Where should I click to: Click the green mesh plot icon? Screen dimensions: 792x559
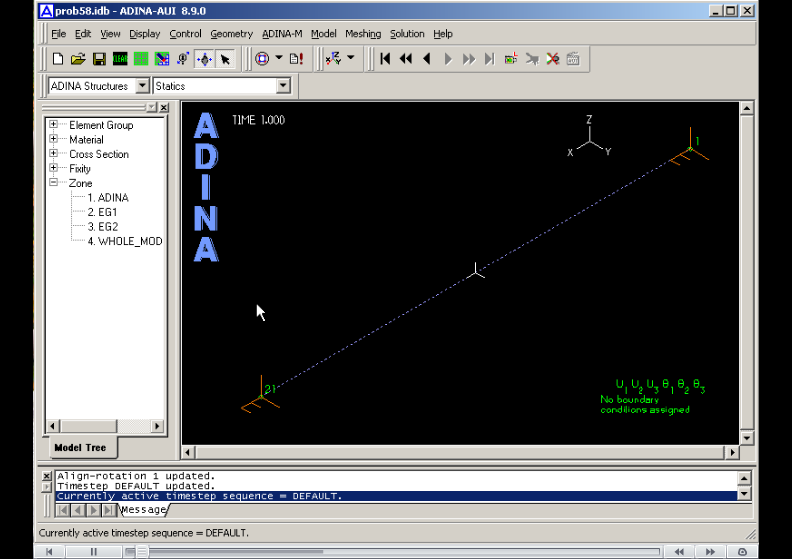pyautogui.click(x=141, y=59)
